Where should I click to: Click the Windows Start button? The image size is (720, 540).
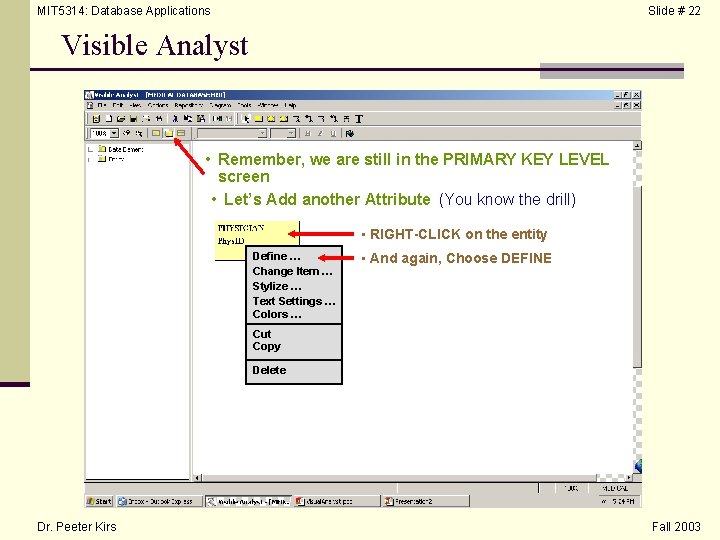click(x=99, y=501)
